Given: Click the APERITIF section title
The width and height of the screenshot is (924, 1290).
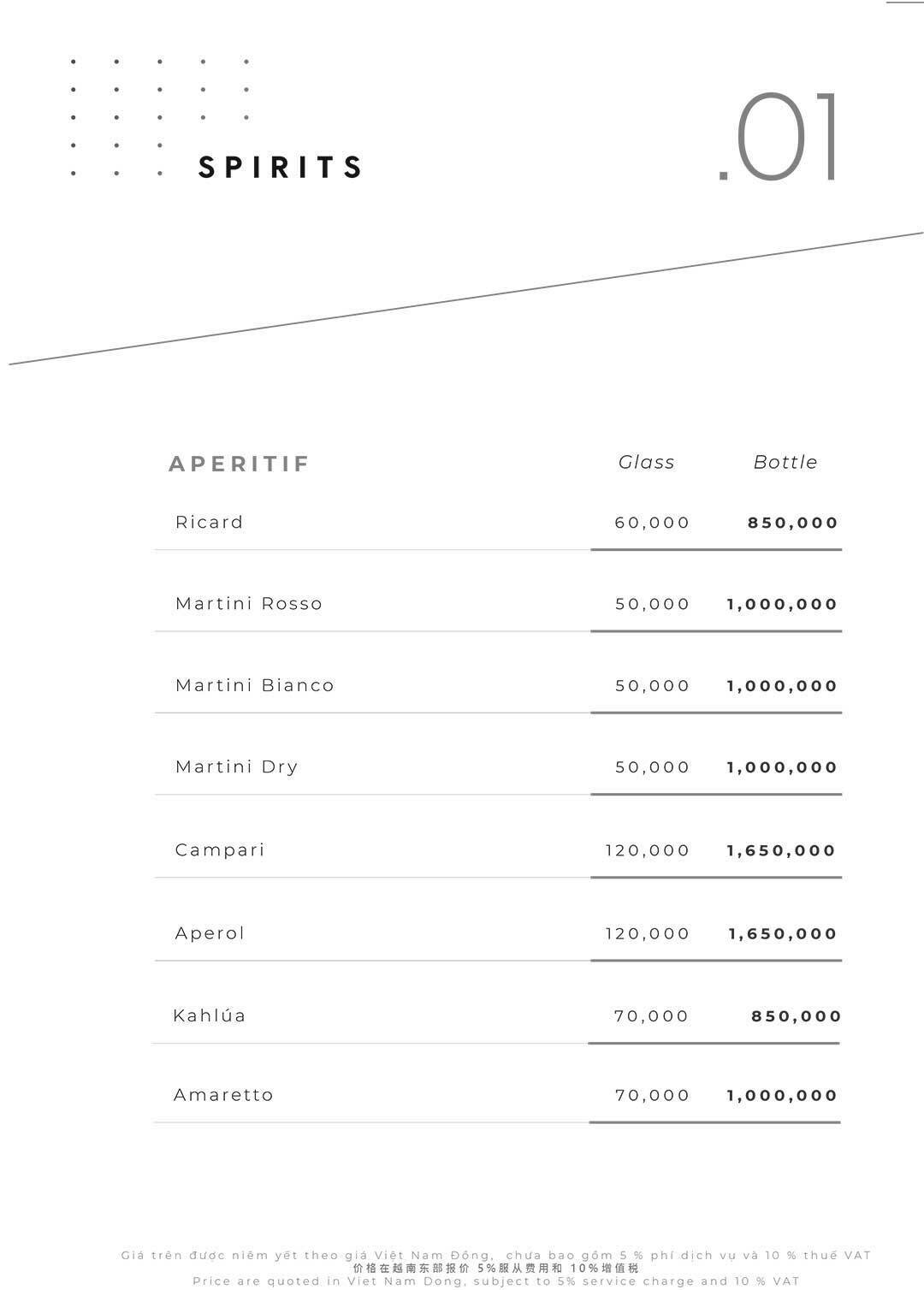Looking at the screenshot, I should [239, 464].
